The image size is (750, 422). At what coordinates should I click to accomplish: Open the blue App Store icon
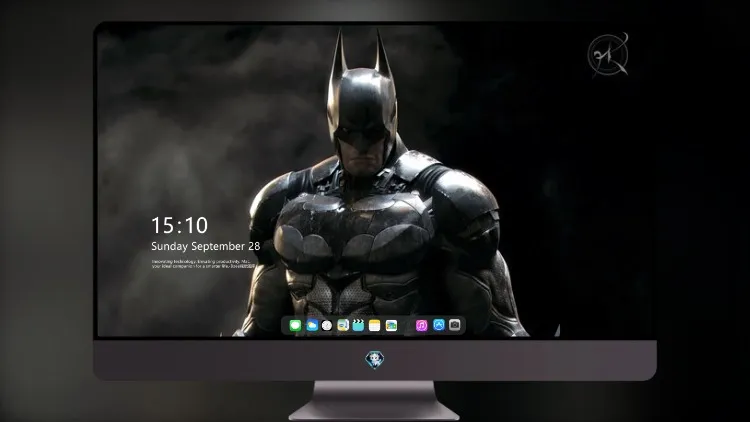tap(439, 325)
